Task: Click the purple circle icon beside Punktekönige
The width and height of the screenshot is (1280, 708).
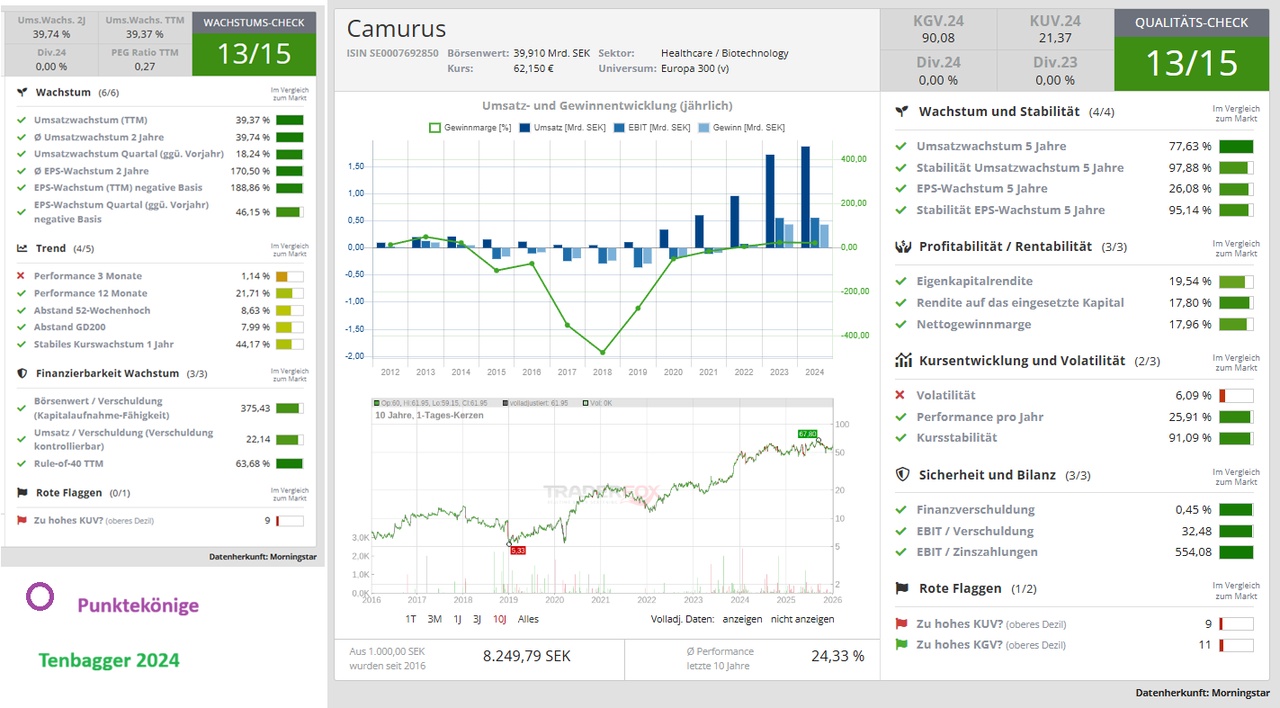Action: point(40,598)
